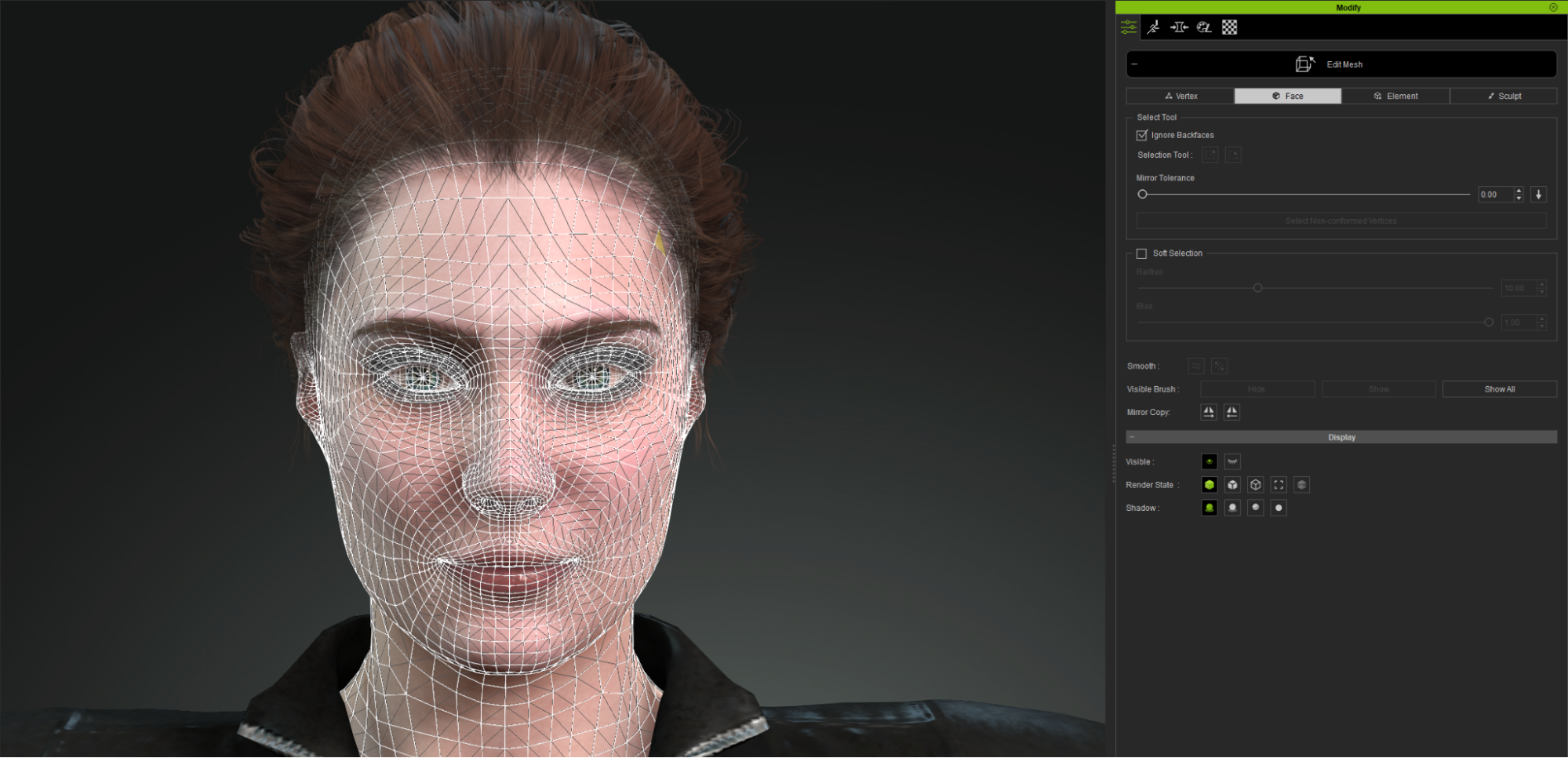Decrease Mirror Tolerance with down stepper

(x=1519, y=199)
